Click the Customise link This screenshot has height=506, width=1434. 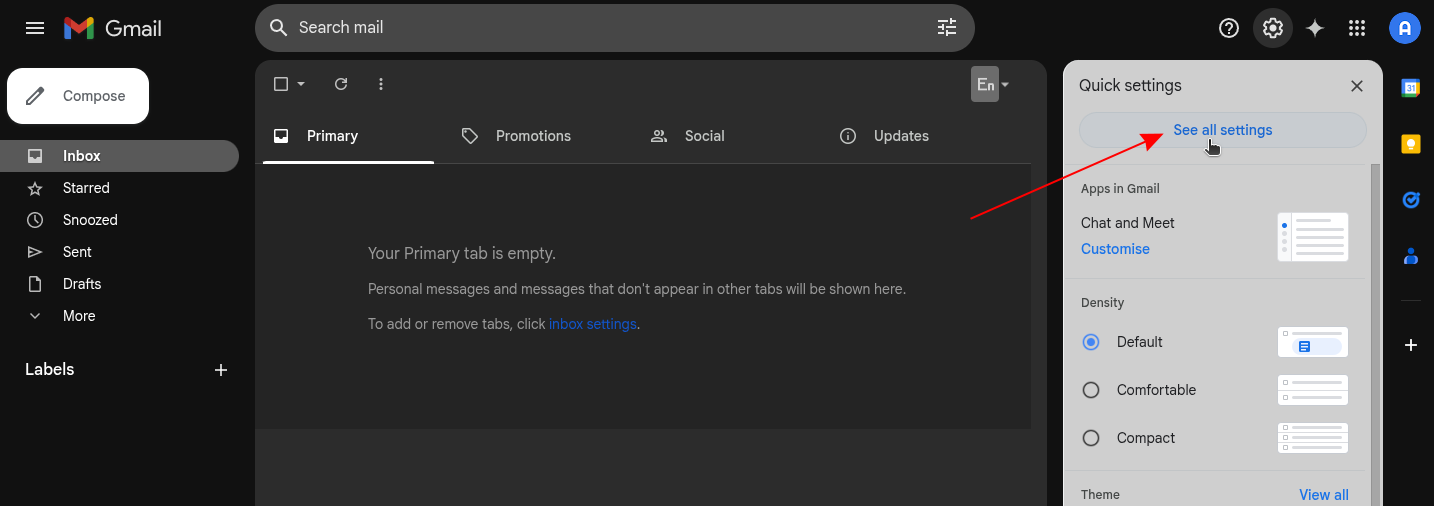click(x=1115, y=249)
